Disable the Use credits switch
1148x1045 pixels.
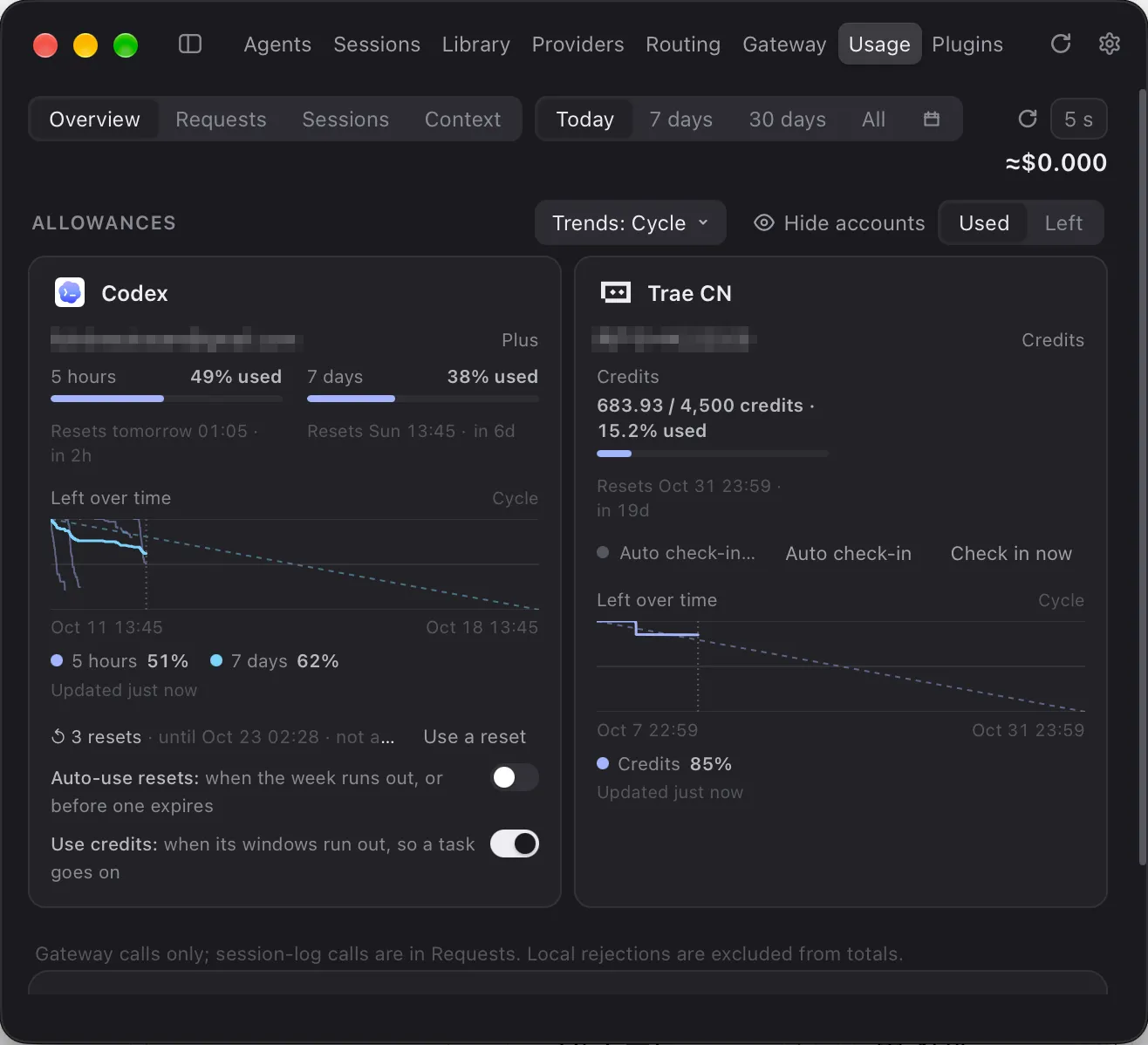pyautogui.click(x=515, y=844)
